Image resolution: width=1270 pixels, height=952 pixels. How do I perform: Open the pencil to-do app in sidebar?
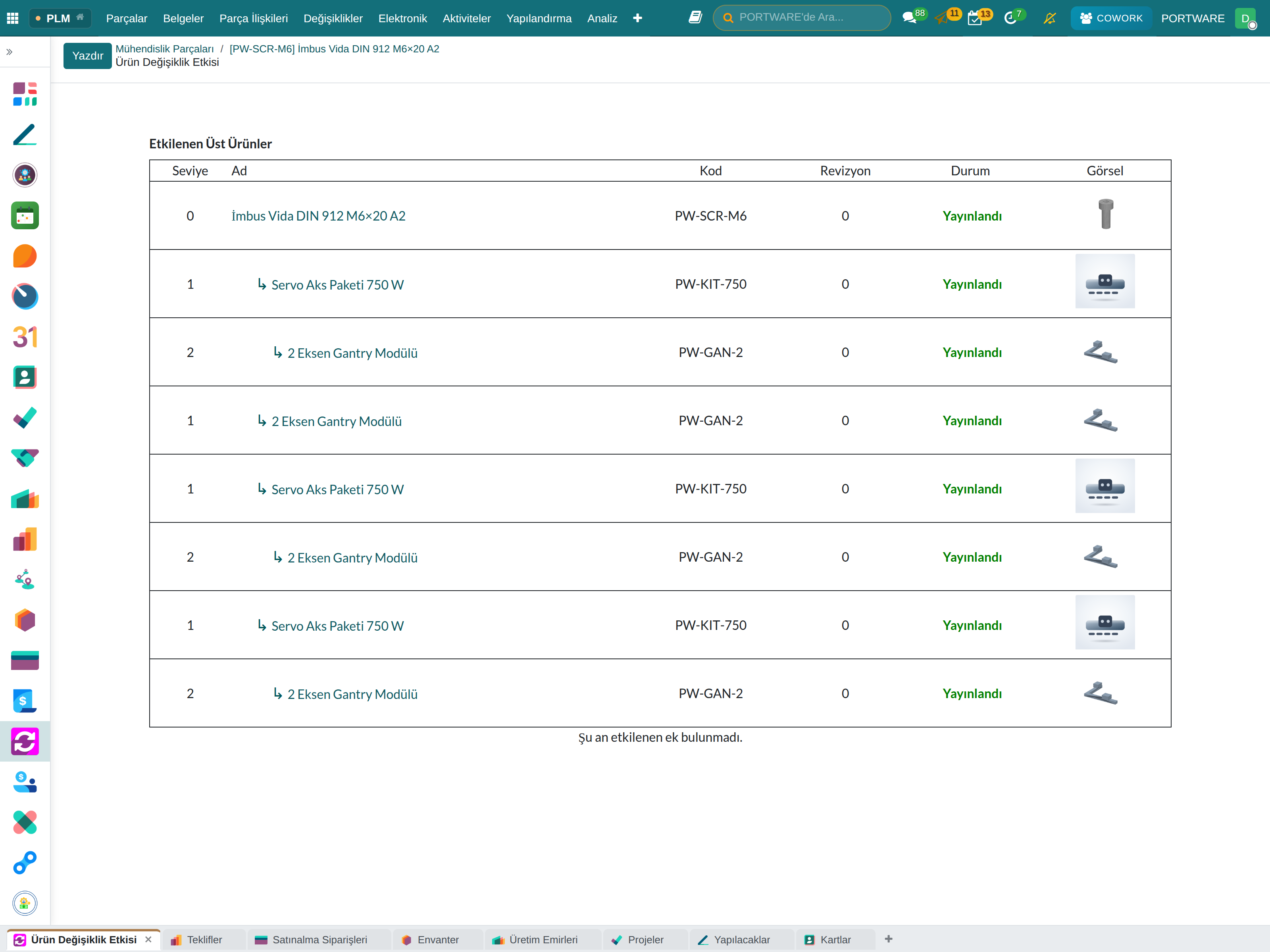pos(25,135)
